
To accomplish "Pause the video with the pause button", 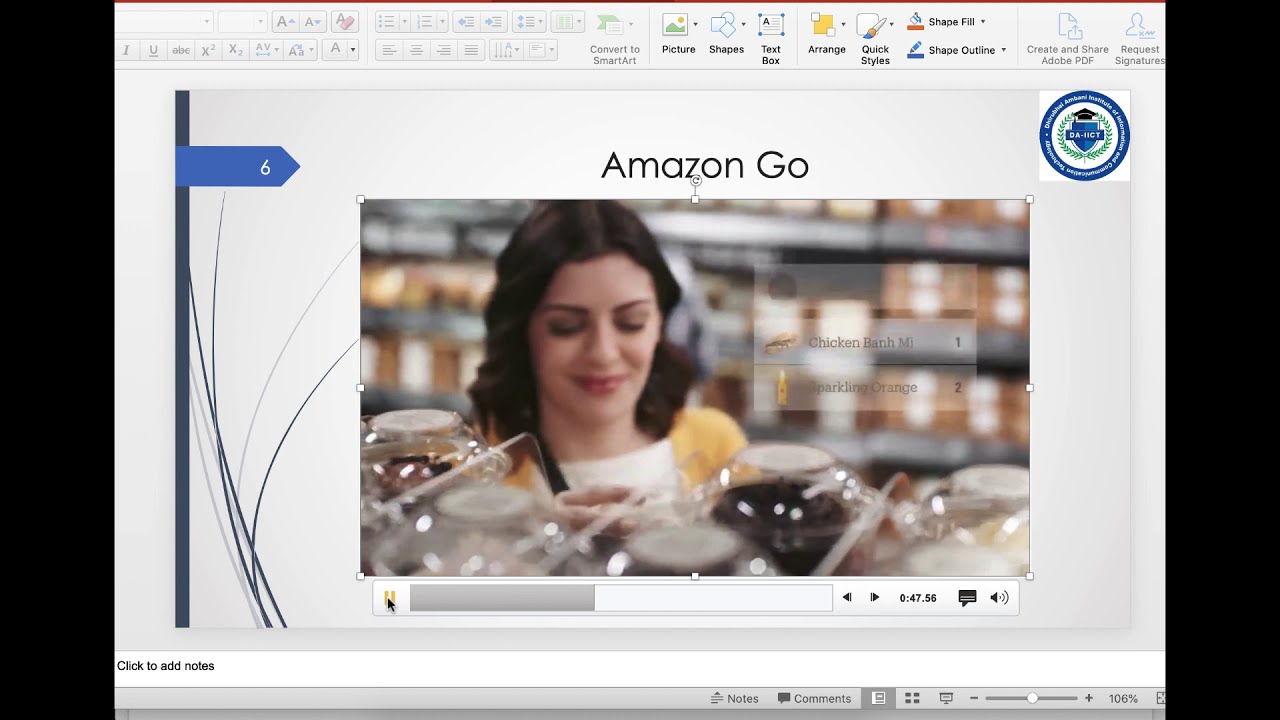I will (390, 597).
